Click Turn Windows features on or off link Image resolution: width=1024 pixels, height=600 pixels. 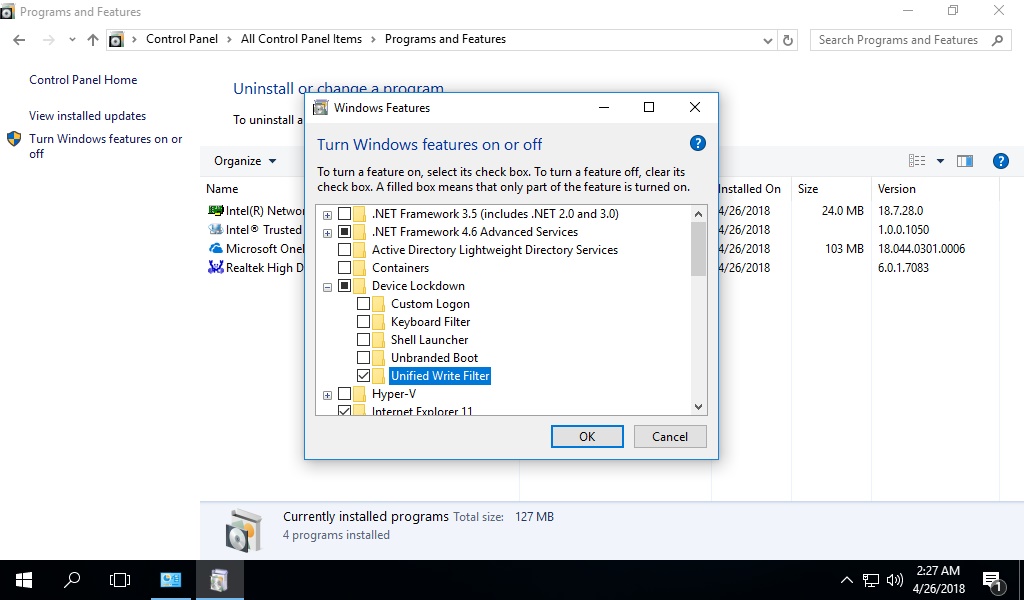(x=105, y=146)
